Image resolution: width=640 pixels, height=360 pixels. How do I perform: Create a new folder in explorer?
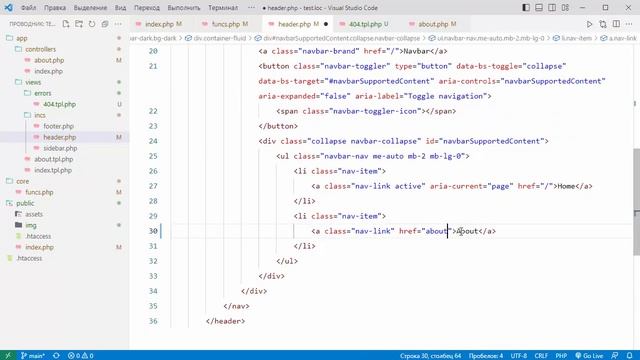[79, 24]
